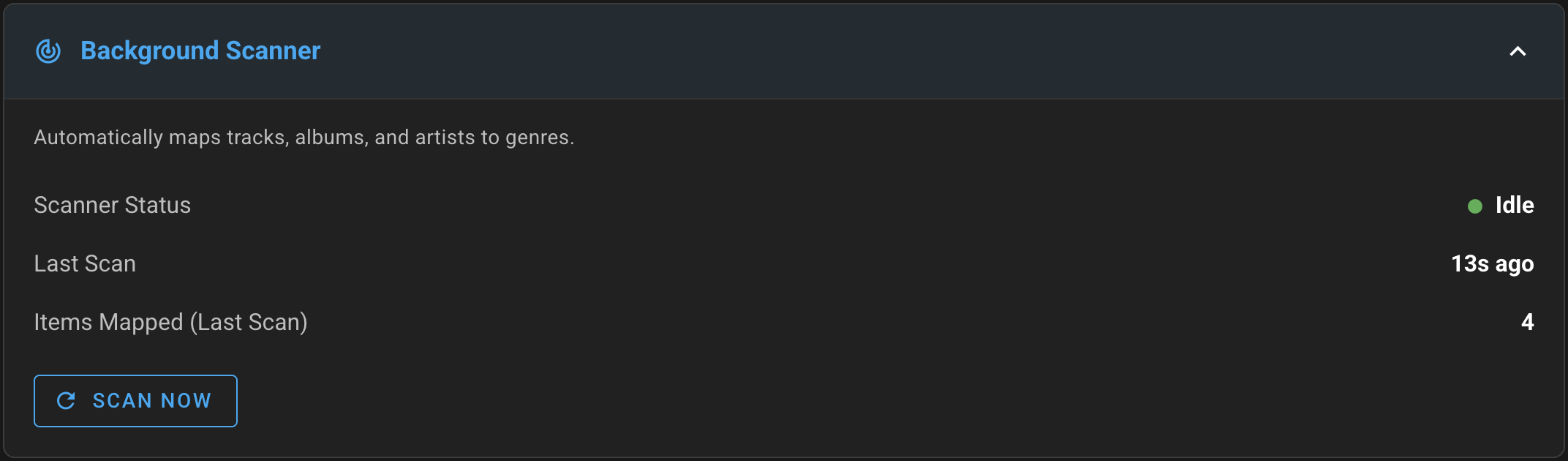This screenshot has height=461, width=1568.
Task: Click the empty header bar area
Action: point(878,51)
